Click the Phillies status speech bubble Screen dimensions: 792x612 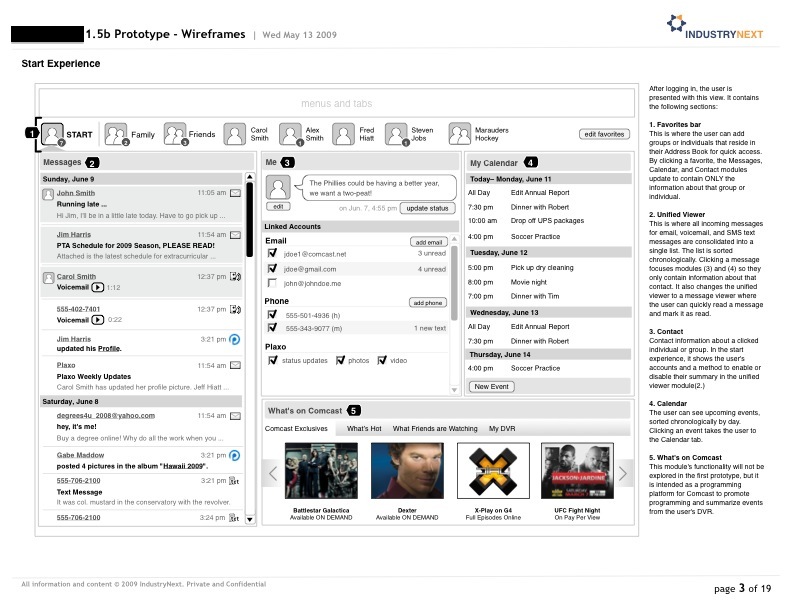(376, 188)
